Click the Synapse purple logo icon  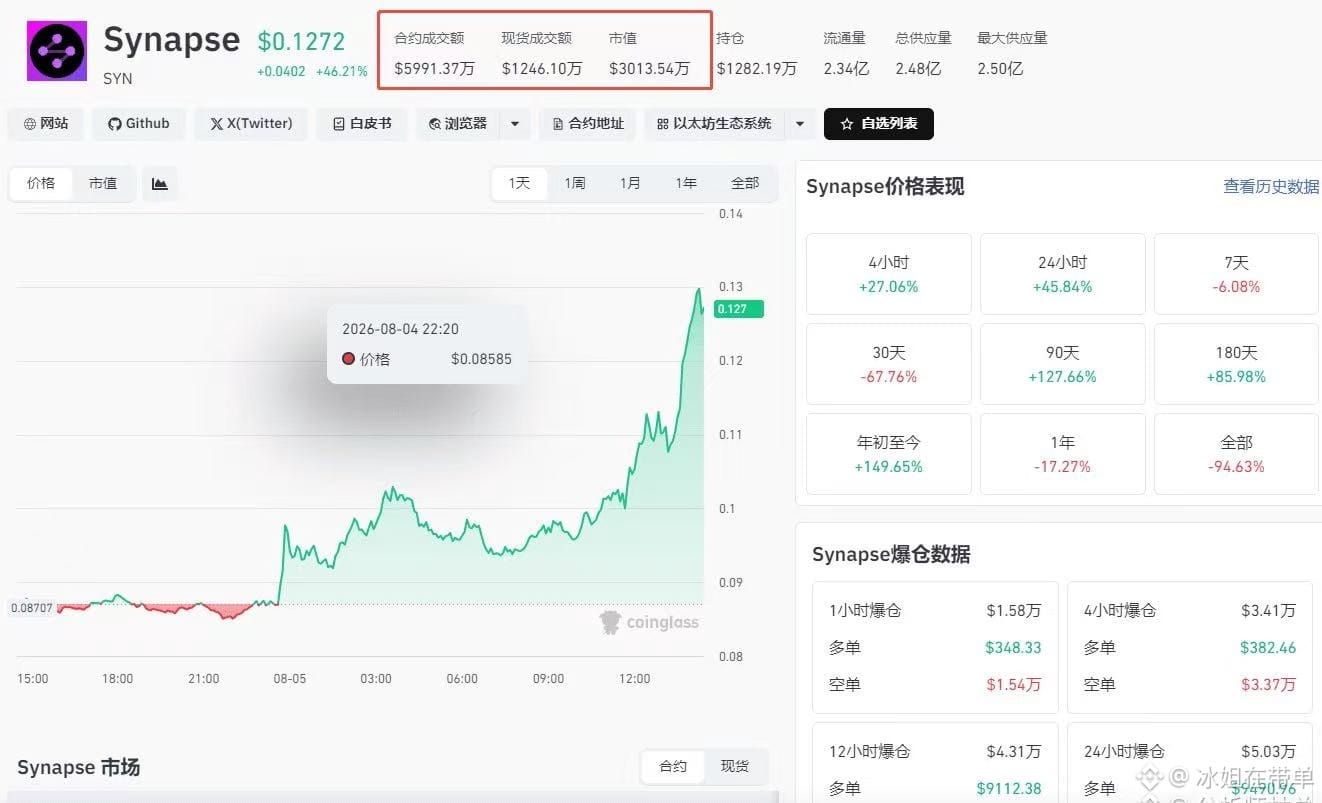(57, 51)
